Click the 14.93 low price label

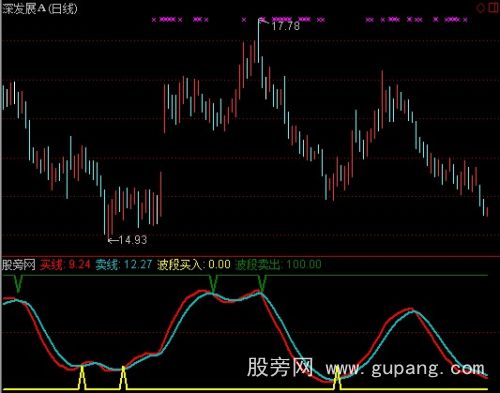coord(132,240)
